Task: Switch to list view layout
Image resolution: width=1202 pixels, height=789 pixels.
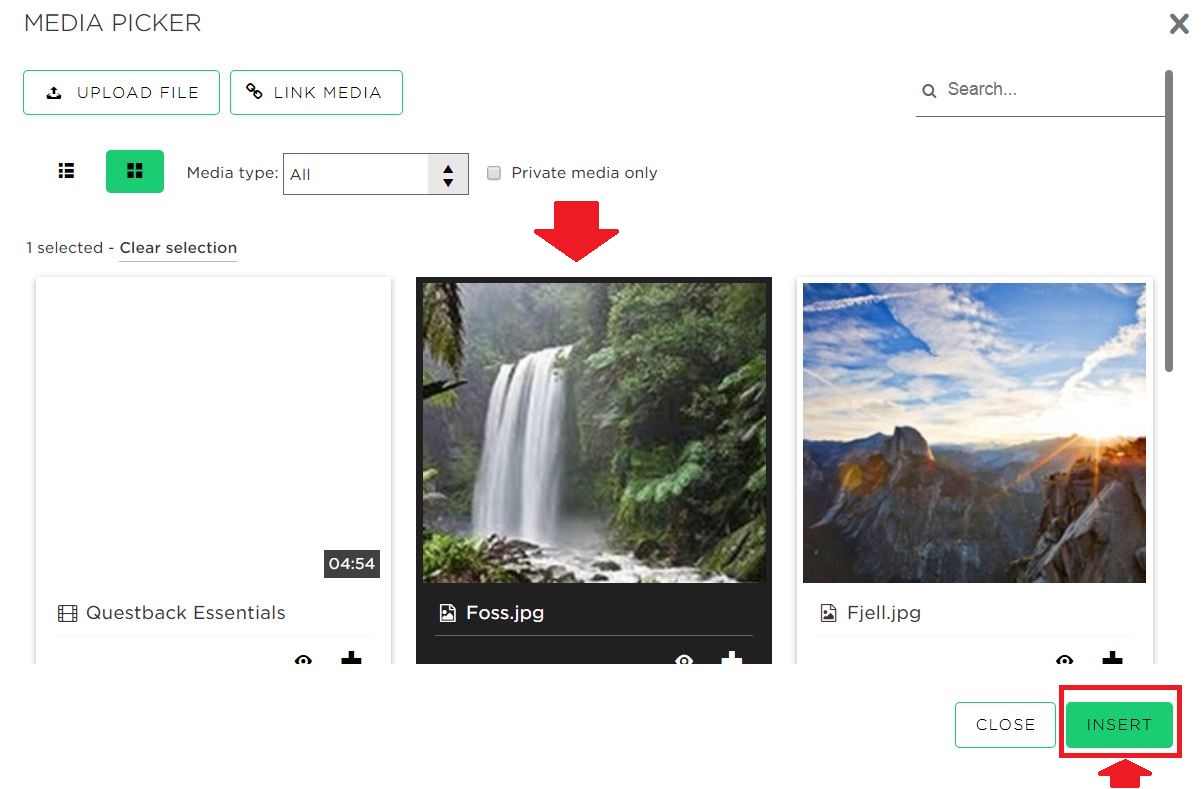Action: [x=67, y=171]
